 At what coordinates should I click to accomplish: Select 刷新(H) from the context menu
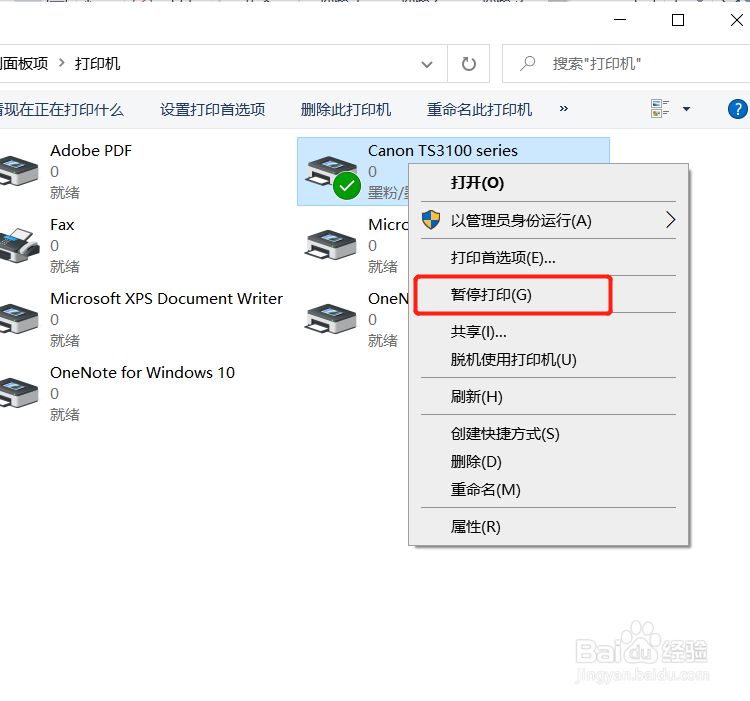548,396
